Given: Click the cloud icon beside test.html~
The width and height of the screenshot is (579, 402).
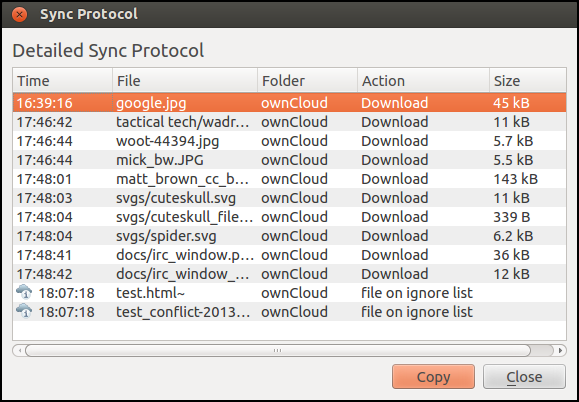Looking at the screenshot, I should pos(24,292).
